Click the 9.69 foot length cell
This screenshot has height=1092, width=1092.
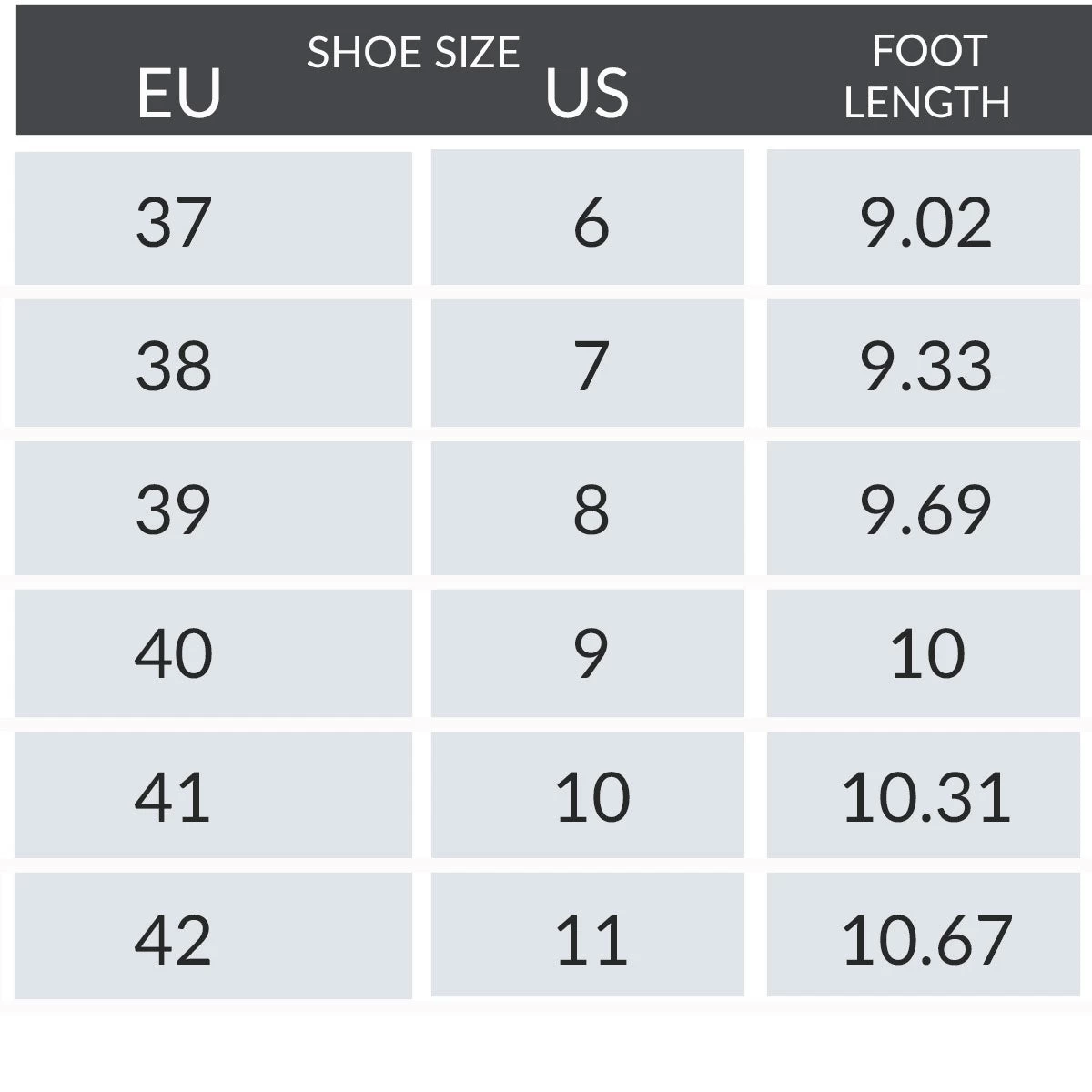point(925,508)
